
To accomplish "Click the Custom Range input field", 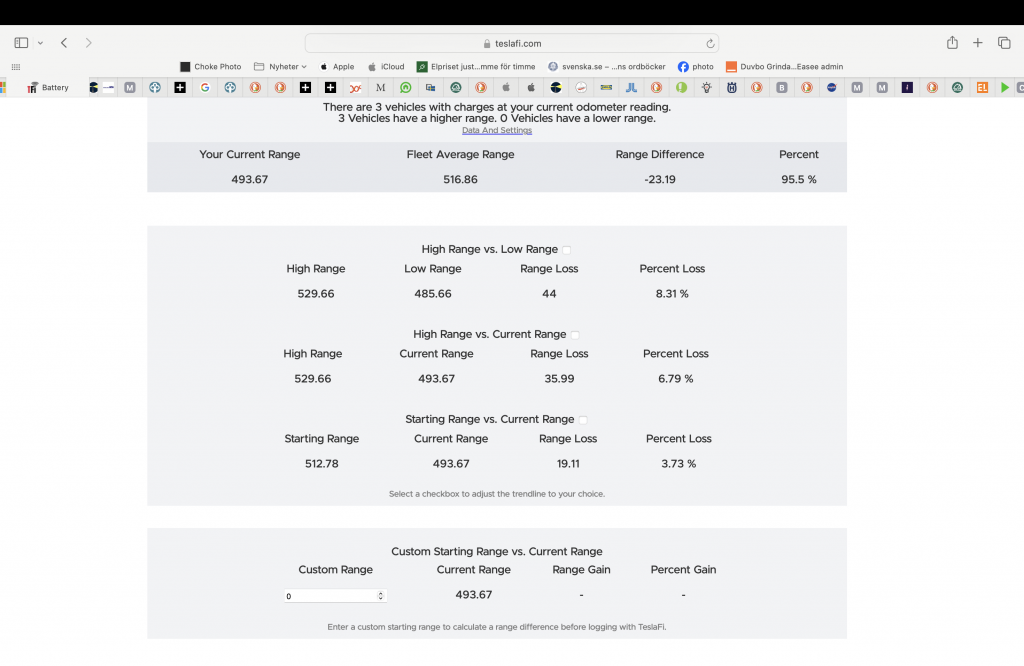I will tap(329, 596).
